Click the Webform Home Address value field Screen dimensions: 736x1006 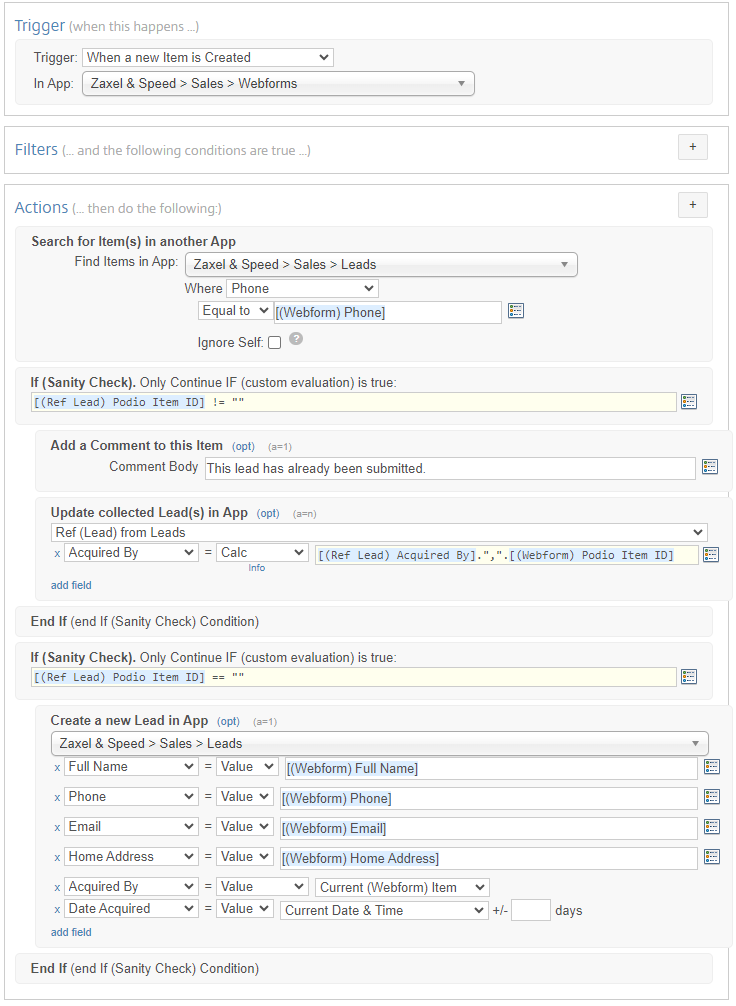489,858
